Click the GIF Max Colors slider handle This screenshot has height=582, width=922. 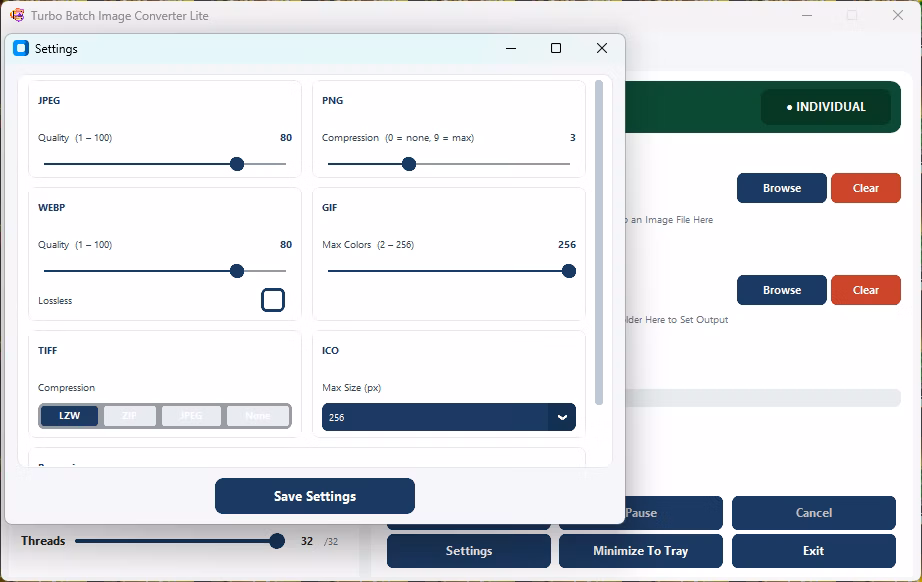[x=569, y=271]
